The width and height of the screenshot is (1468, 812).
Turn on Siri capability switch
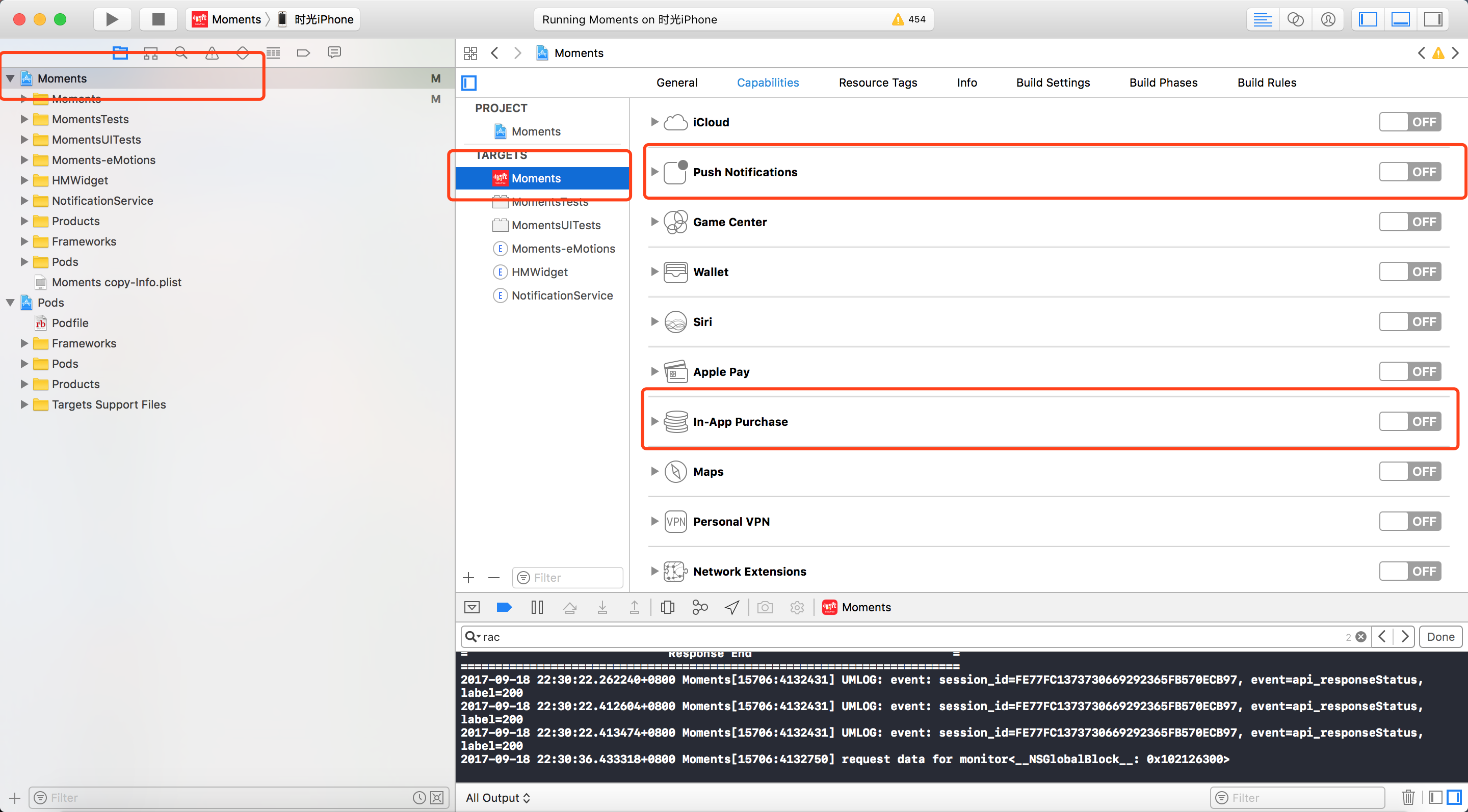click(x=1410, y=322)
